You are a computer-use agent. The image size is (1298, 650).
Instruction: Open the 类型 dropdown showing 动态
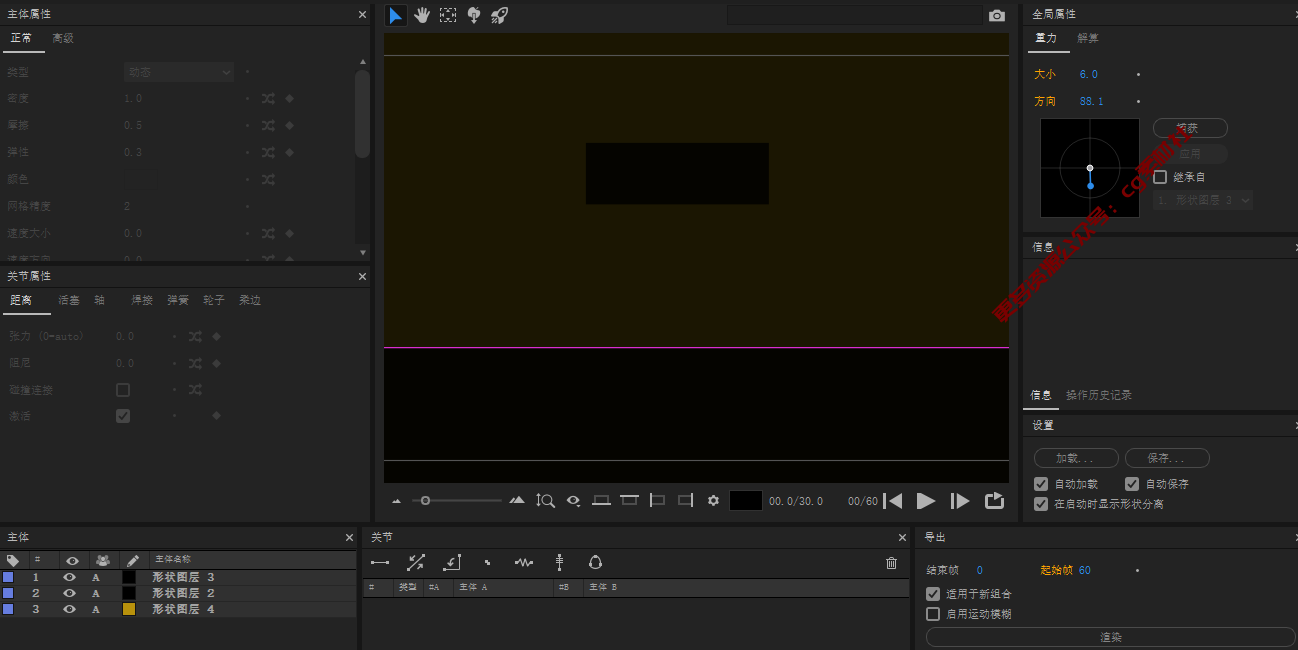178,72
